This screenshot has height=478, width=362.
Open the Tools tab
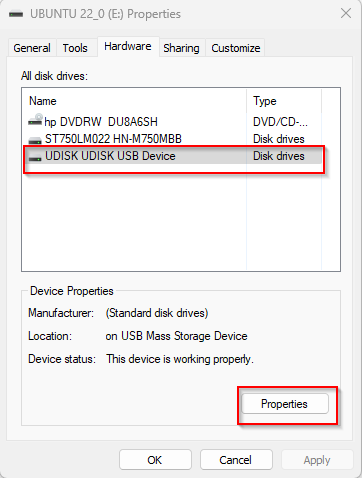pyautogui.click(x=75, y=48)
